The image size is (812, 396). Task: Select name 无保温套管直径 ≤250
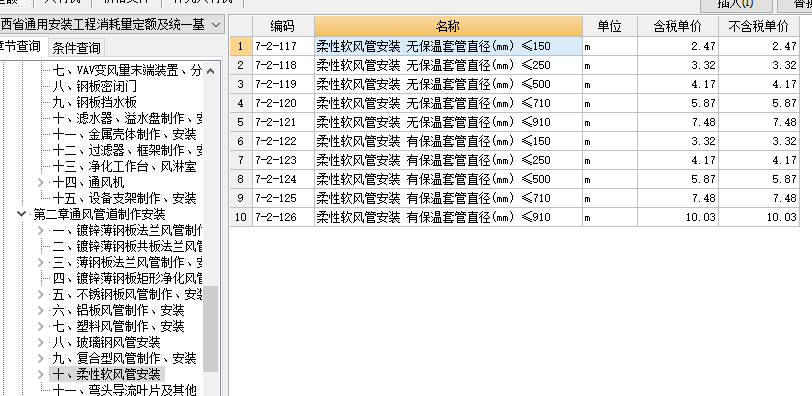448,65
